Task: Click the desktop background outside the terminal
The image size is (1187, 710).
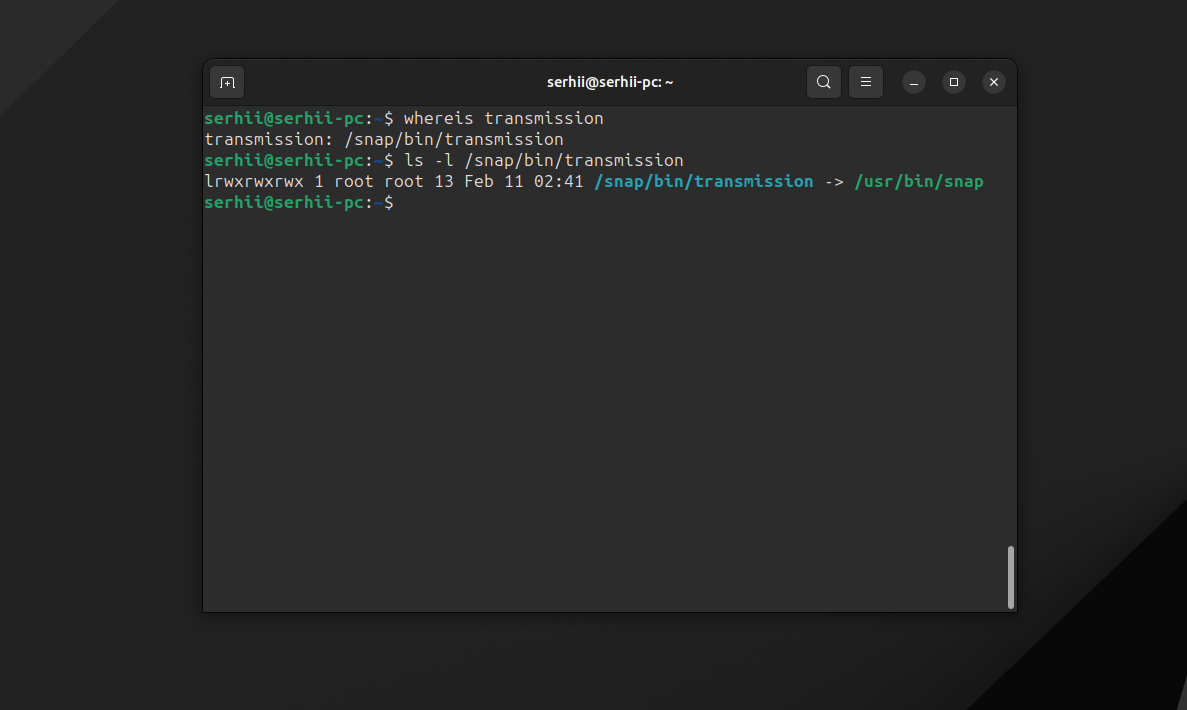Action: (100, 400)
